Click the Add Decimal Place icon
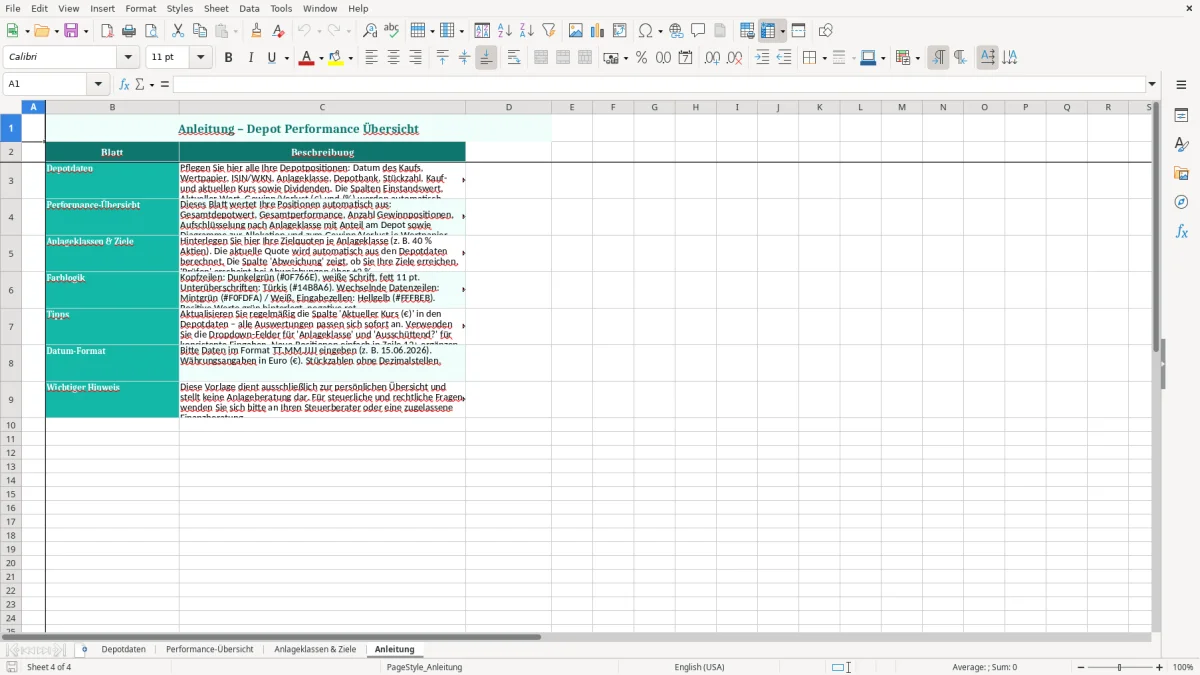 coord(713,58)
